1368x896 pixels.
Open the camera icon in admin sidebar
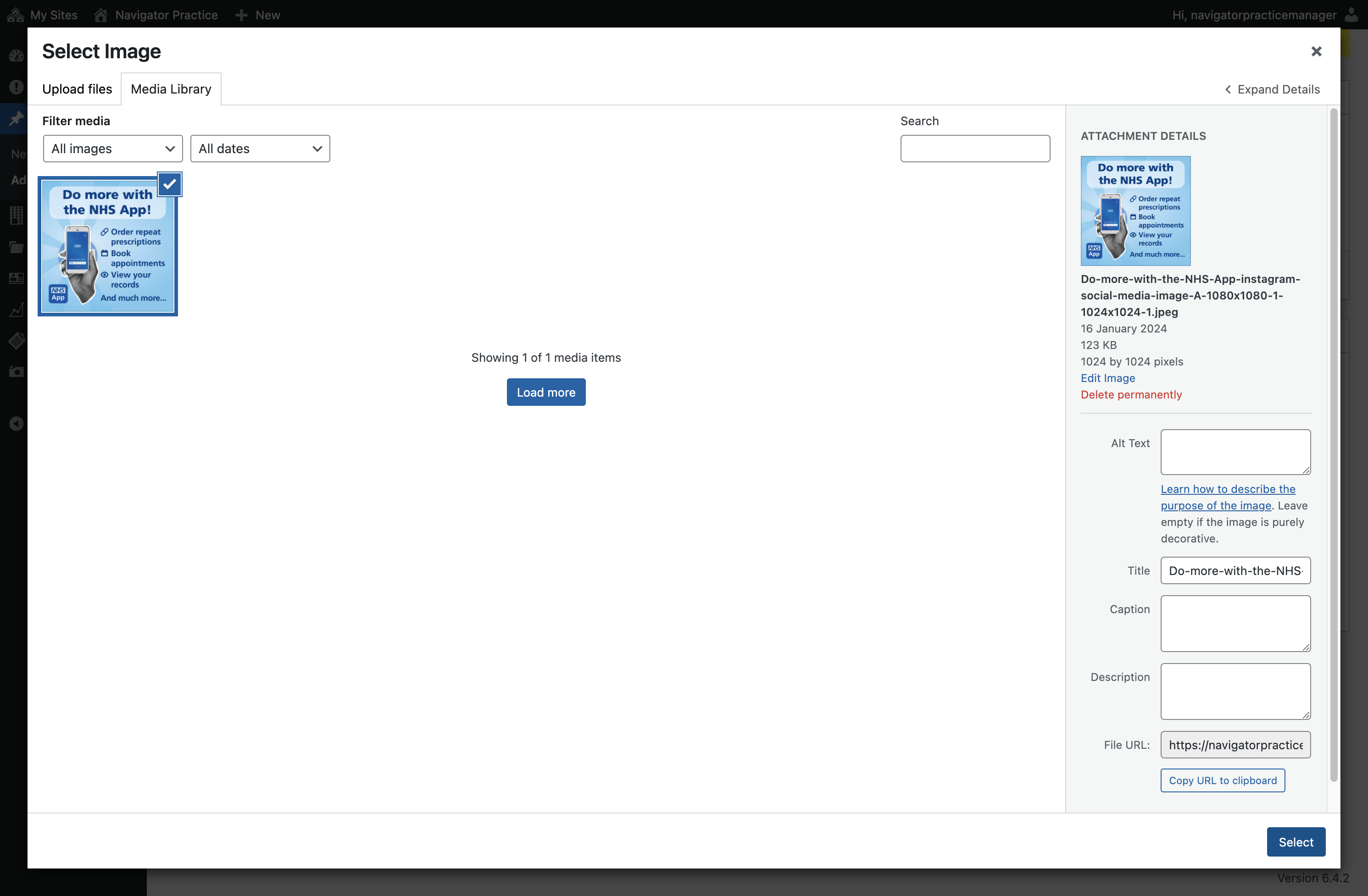pos(16,371)
